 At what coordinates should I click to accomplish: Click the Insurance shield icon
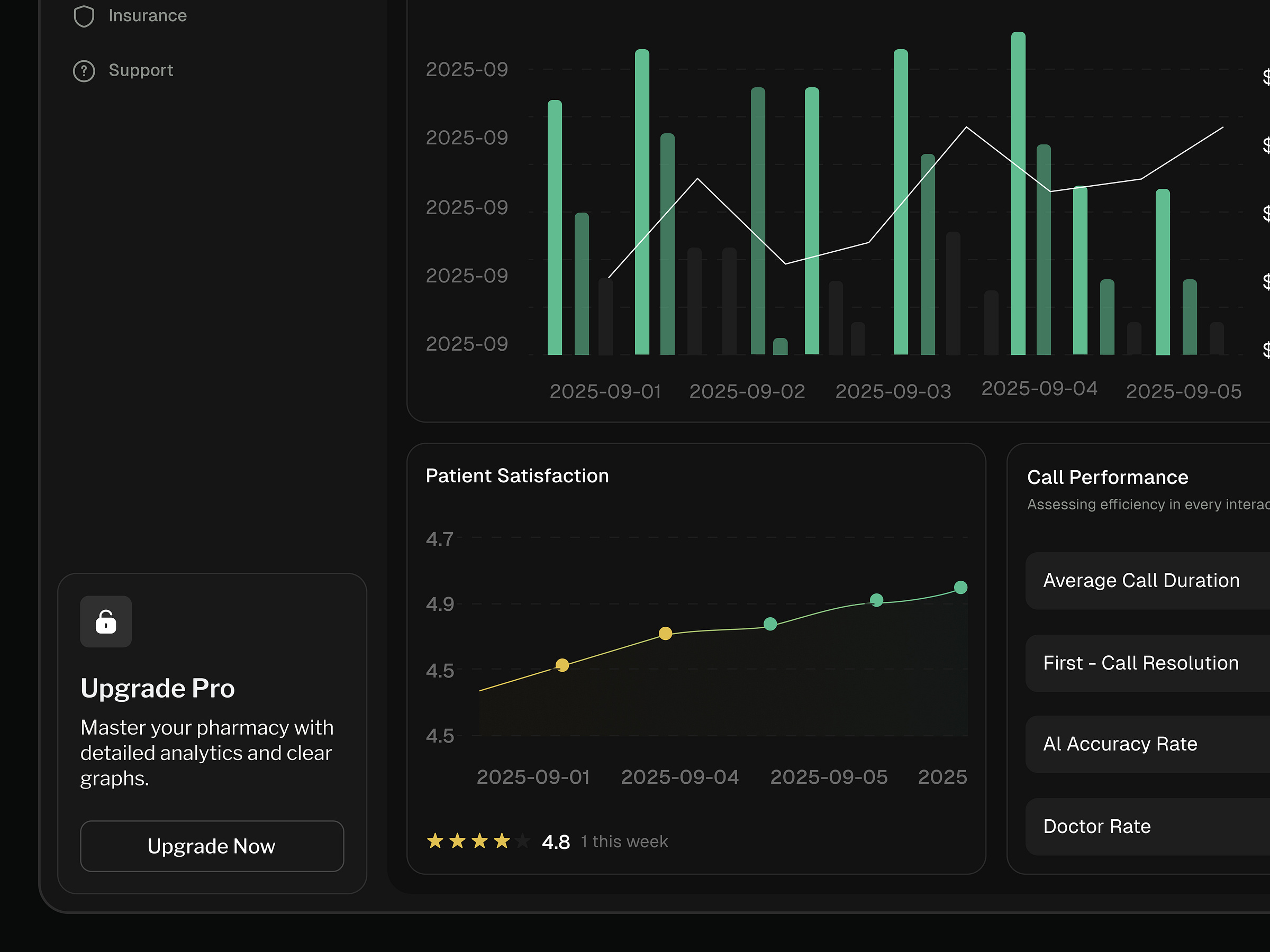point(84,15)
